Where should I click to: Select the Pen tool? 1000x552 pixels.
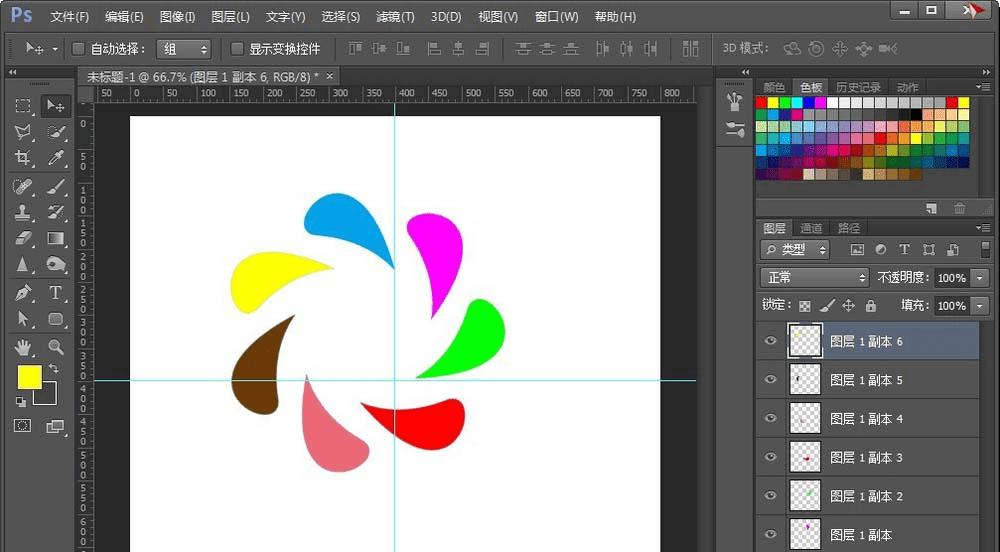[x=23, y=293]
